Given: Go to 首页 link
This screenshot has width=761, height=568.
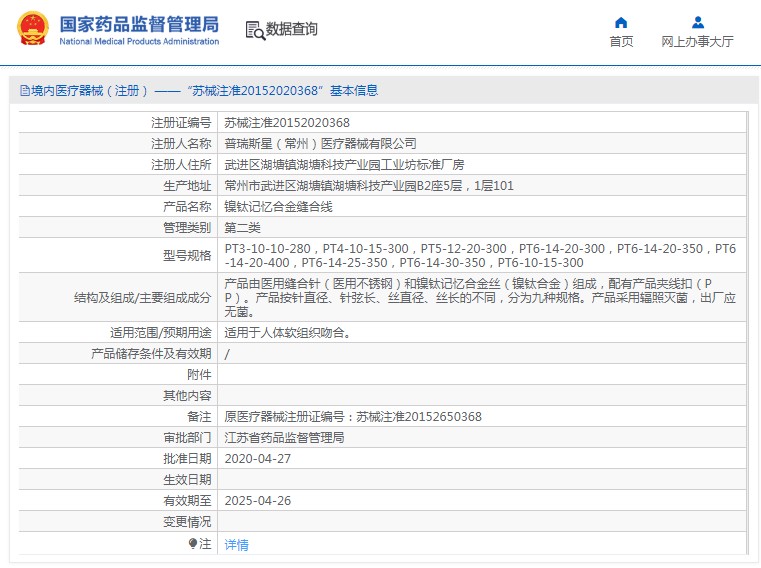Looking at the screenshot, I should (x=621, y=42).
